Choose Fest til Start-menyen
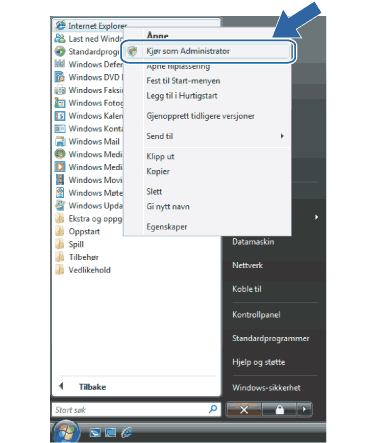Screen dimensions: 374x443 click(183, 81)
